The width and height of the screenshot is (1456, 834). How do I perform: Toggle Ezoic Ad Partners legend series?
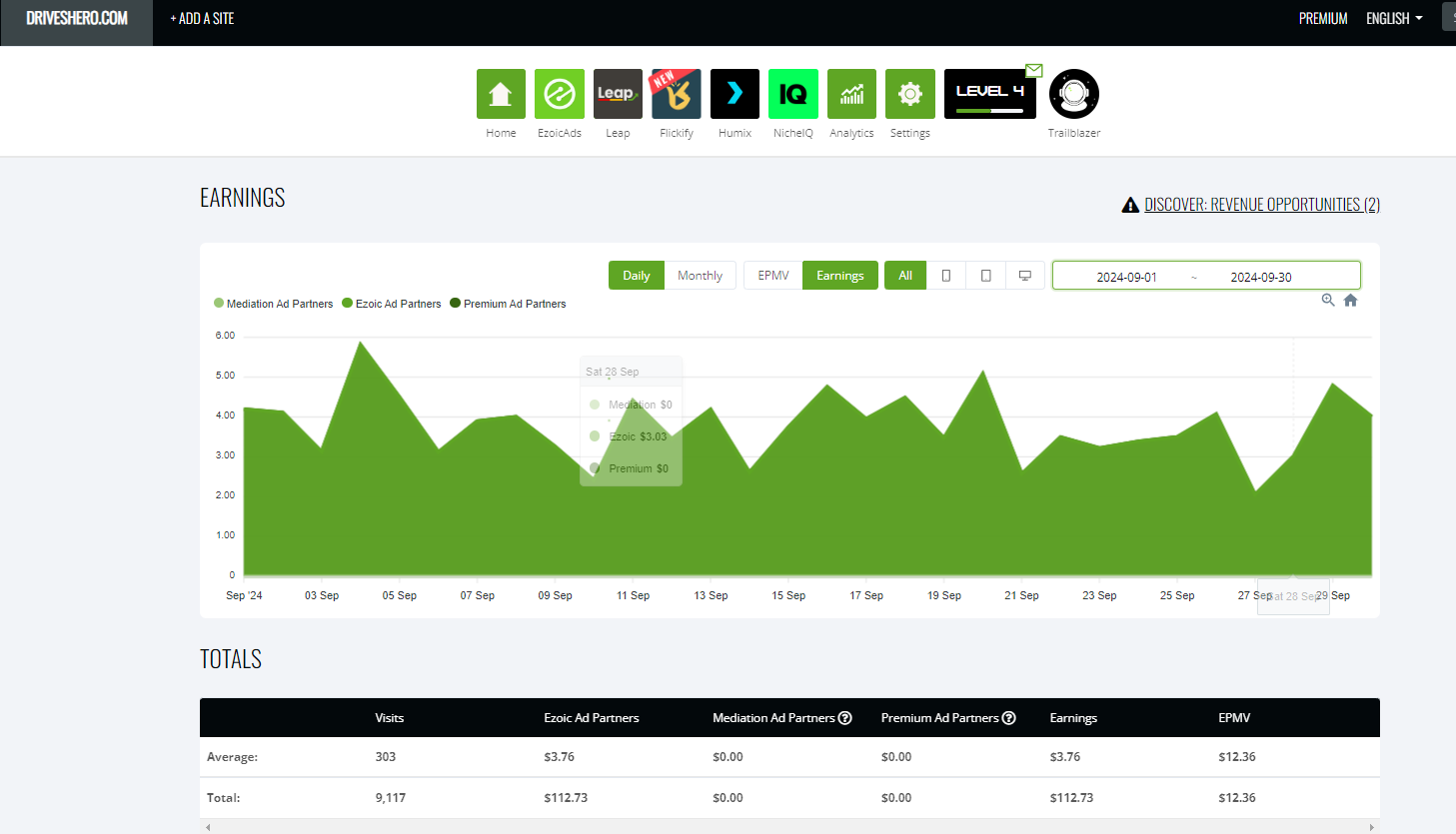[392, 304]
